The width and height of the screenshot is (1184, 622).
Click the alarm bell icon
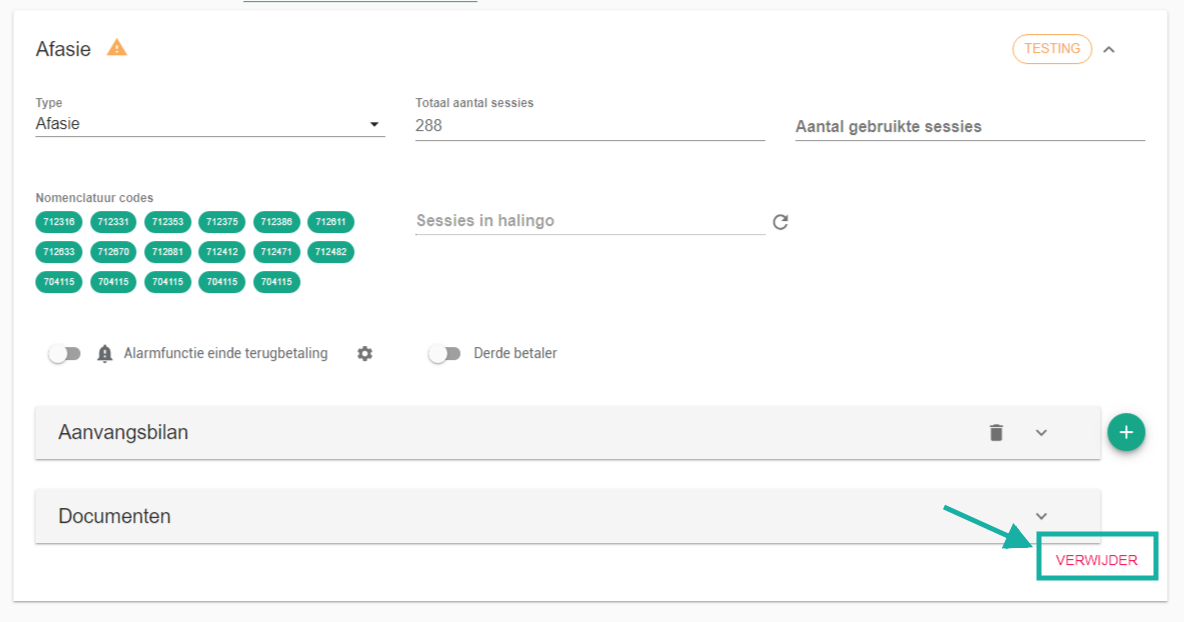click(105, 354)
